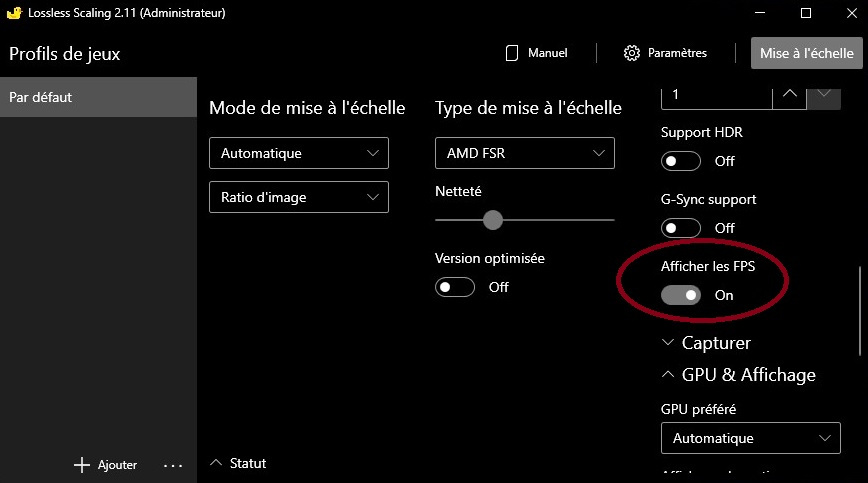868x483 pixels.
Task: Open the GPU préféré dropdown
Action: [750, 438]
